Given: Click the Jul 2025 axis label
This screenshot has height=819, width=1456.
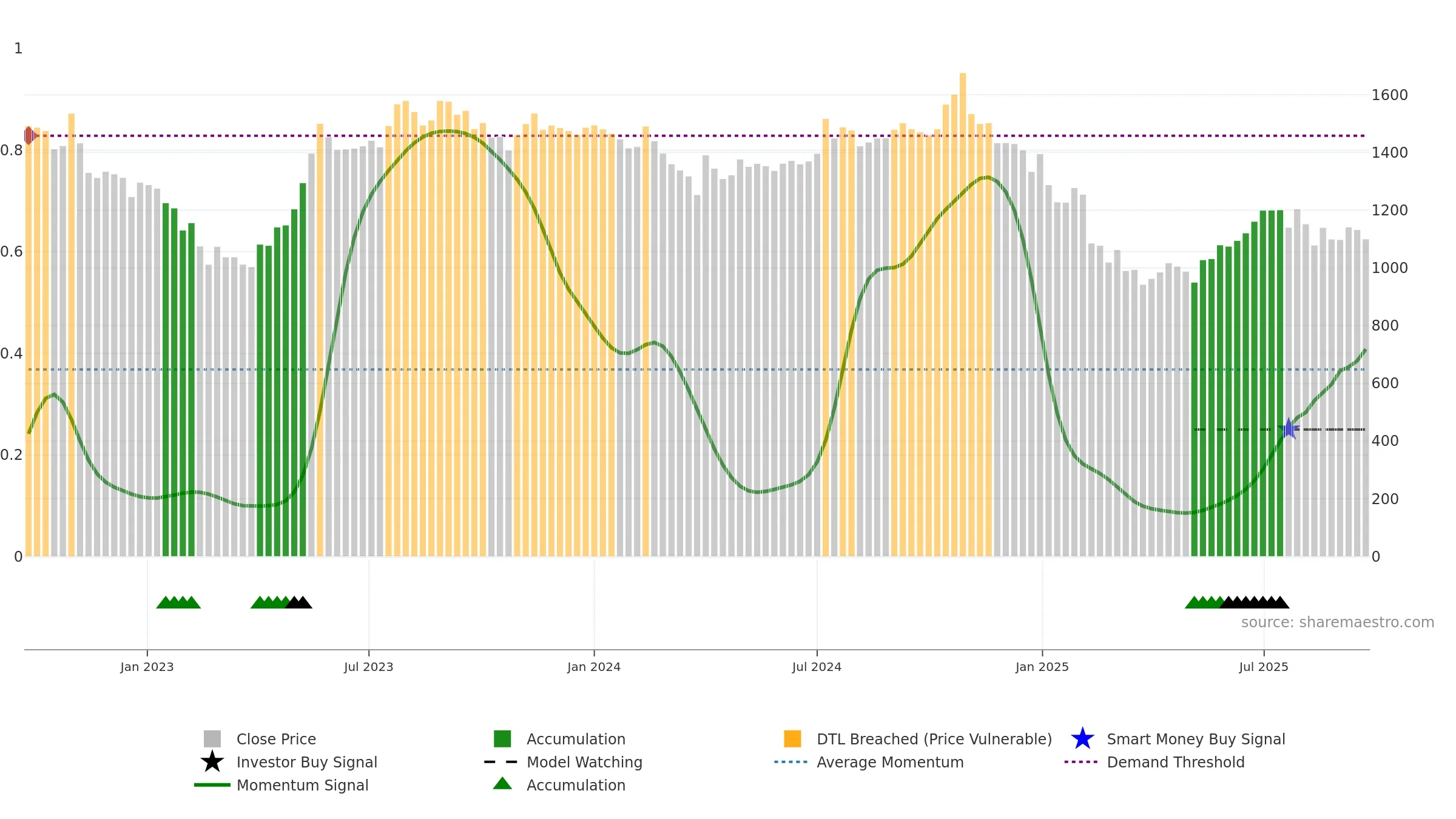Looking at the screenshot, I should pyautogui.click(x=1264, y=667).
